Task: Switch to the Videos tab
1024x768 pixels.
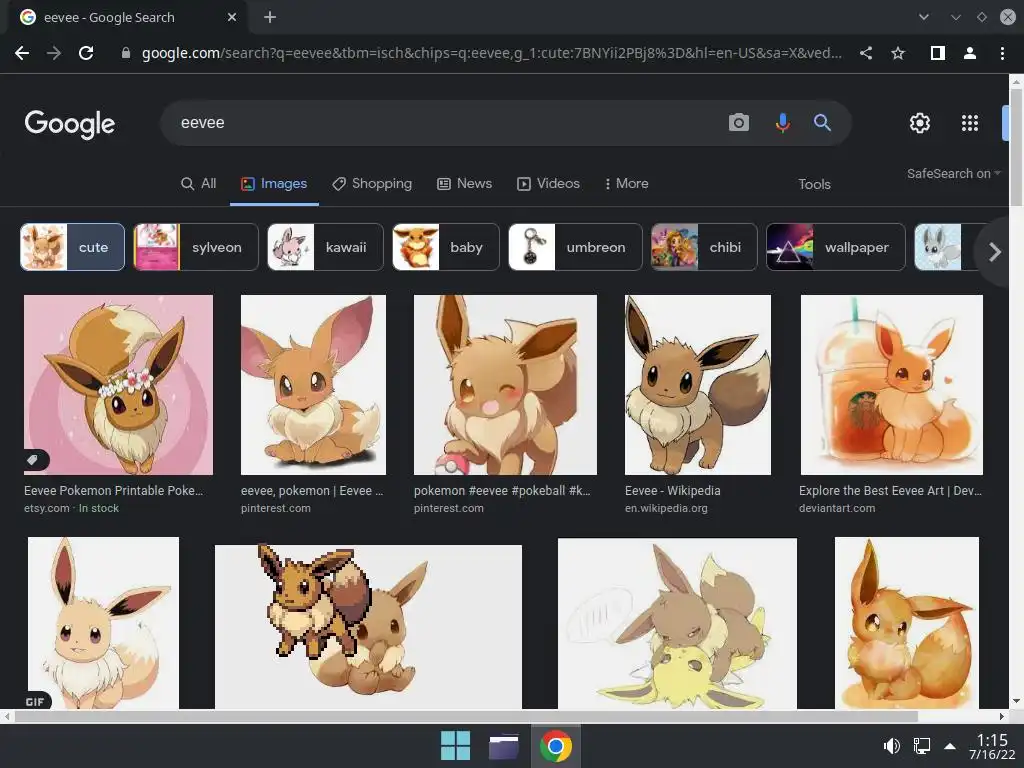Action: coord(549,184)
